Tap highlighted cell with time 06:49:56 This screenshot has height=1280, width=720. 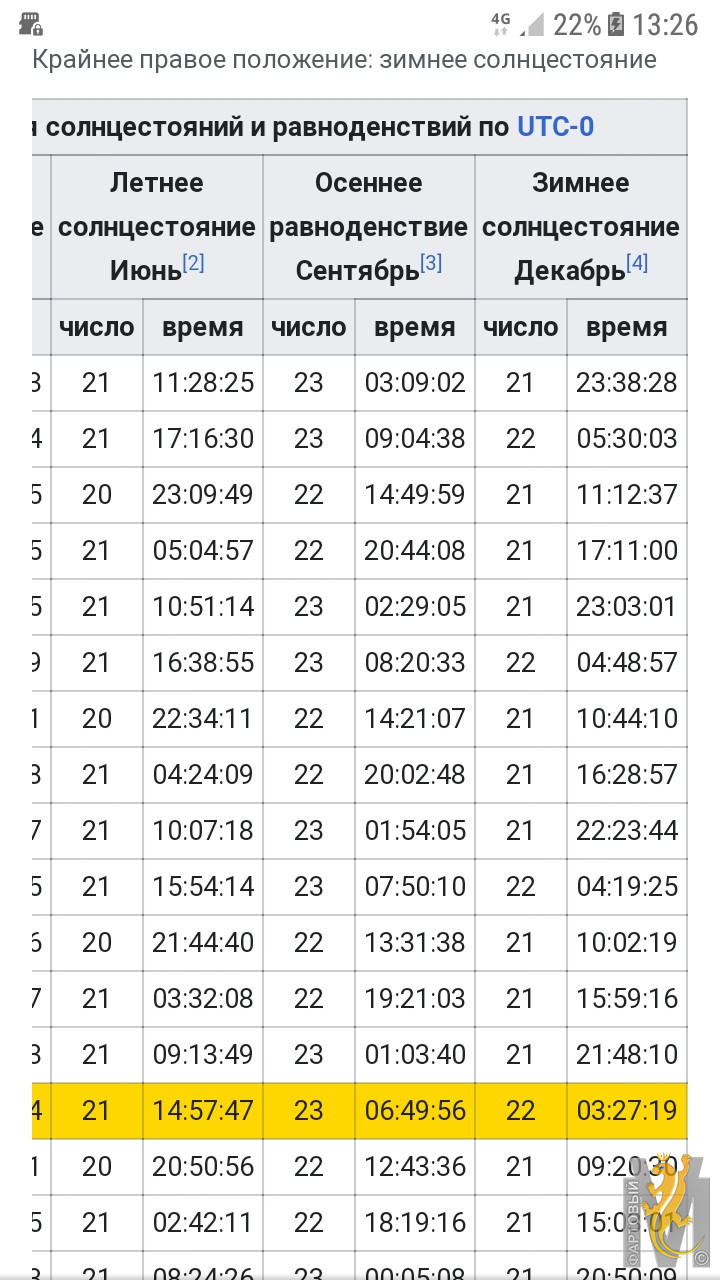tap(415, 1110)
